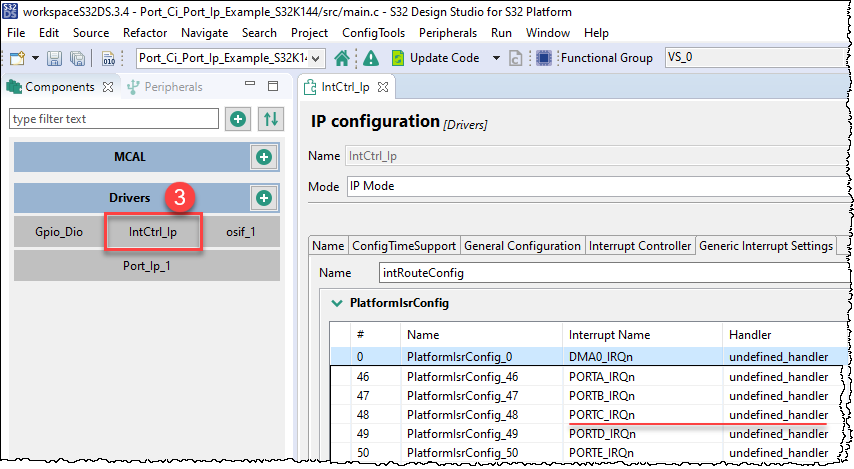
Task: Add a new MCAL component
Action: 264,157
